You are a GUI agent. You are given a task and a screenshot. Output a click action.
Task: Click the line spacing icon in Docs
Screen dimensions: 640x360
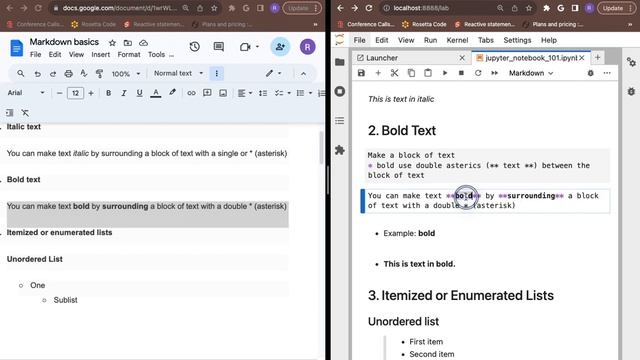263,93
